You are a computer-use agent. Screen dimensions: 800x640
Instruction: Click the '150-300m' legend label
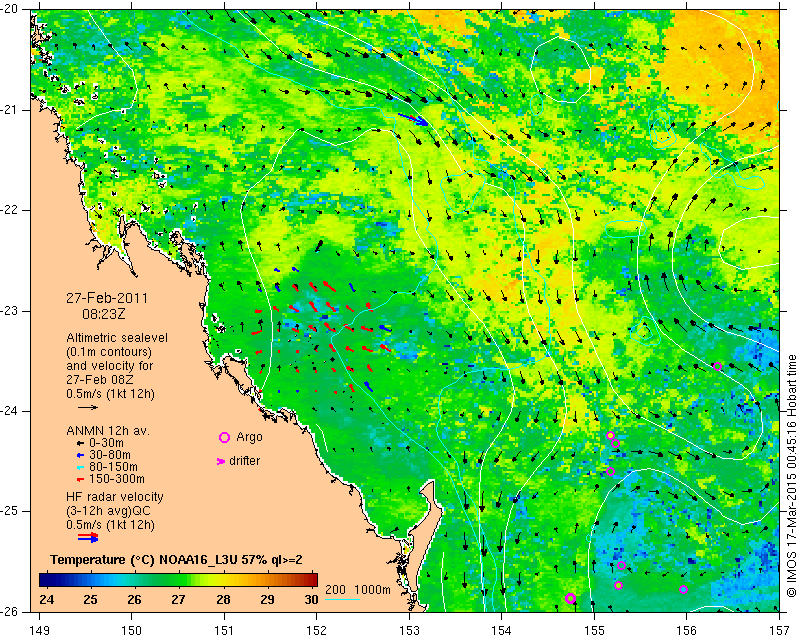click(x=117, y=479)
